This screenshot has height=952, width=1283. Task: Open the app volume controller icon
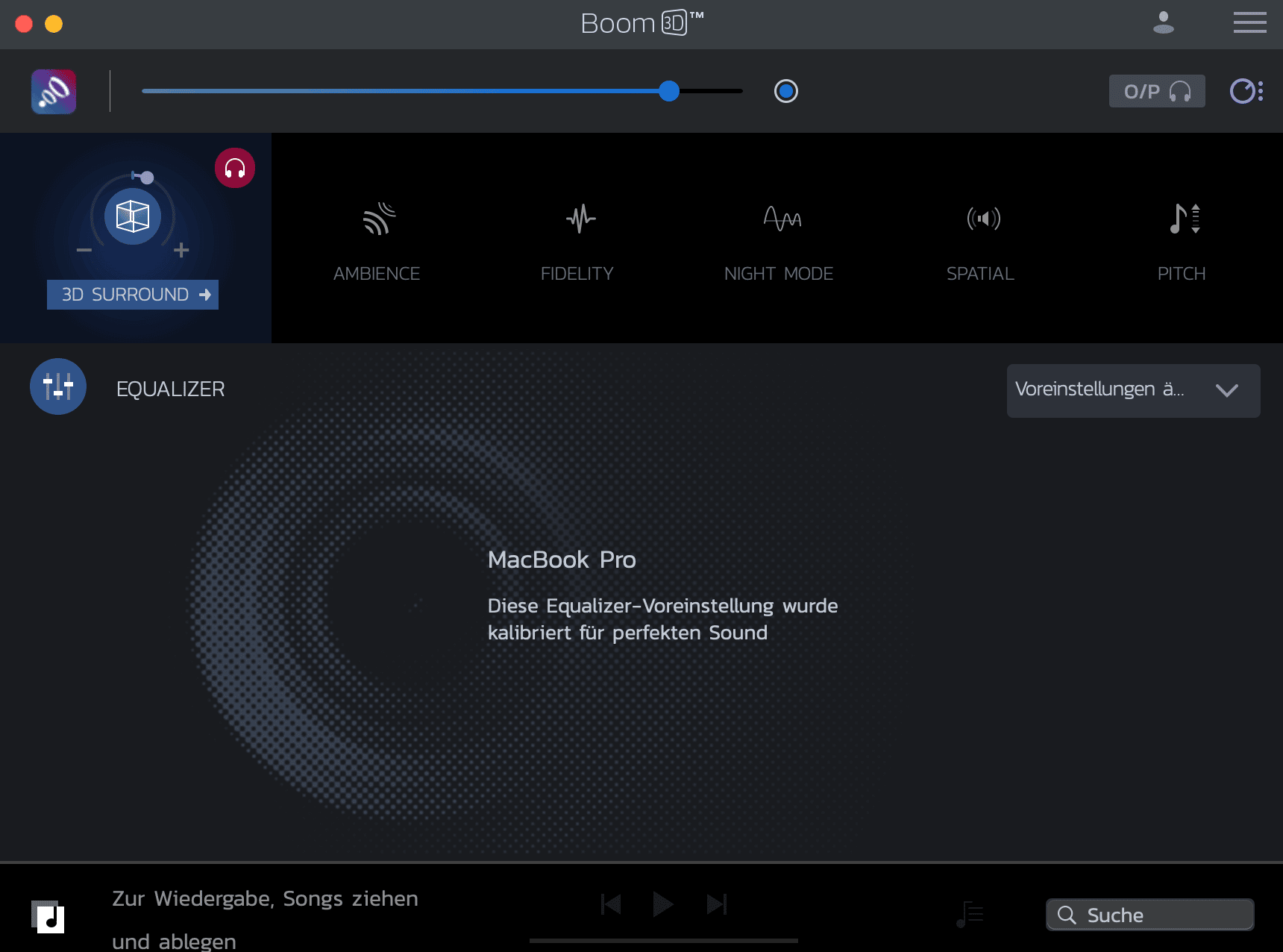[x=1246, y=91]
